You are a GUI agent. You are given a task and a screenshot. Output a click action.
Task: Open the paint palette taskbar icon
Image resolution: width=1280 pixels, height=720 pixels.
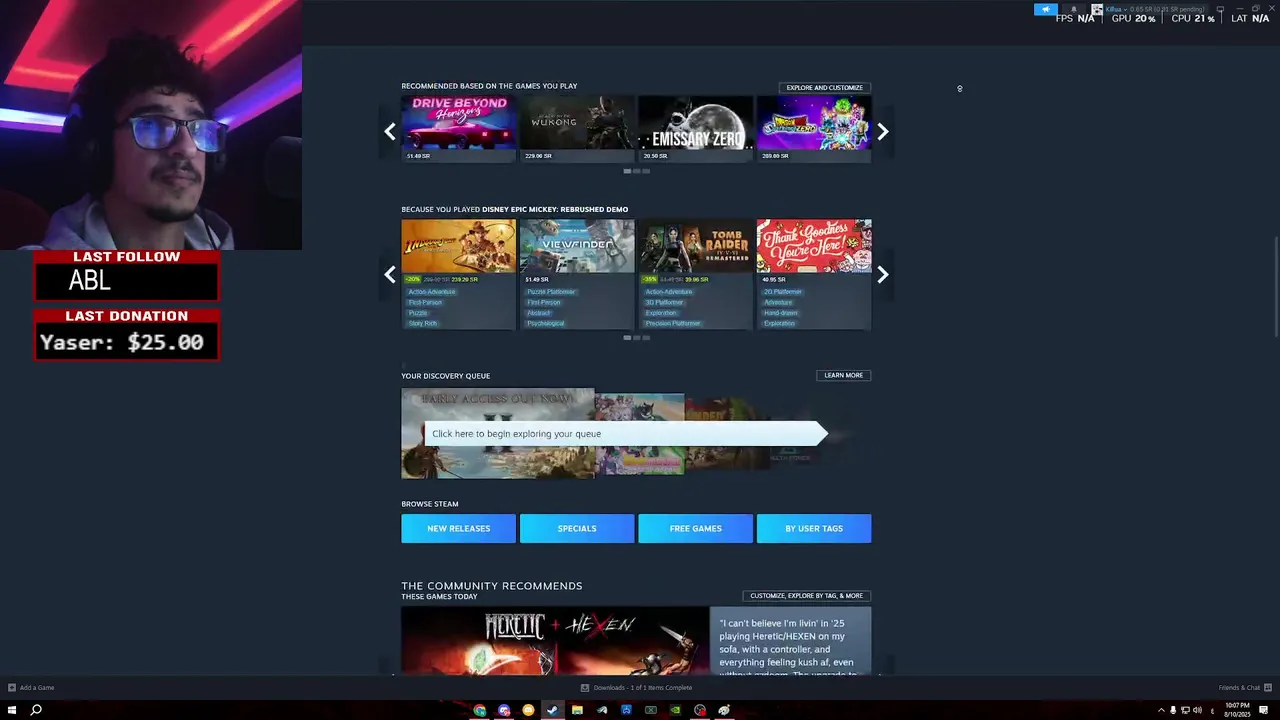(724, 710)
